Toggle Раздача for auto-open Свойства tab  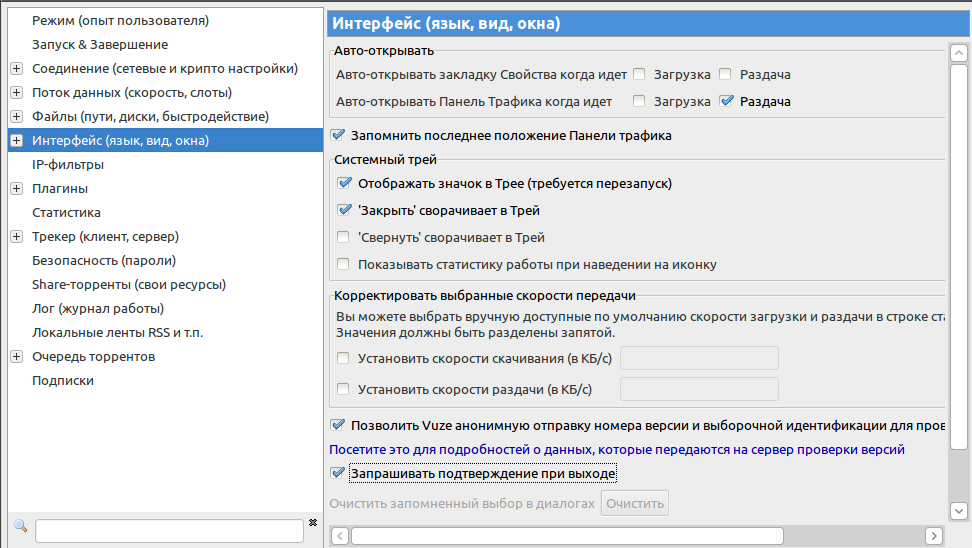[x=725, y=74]
